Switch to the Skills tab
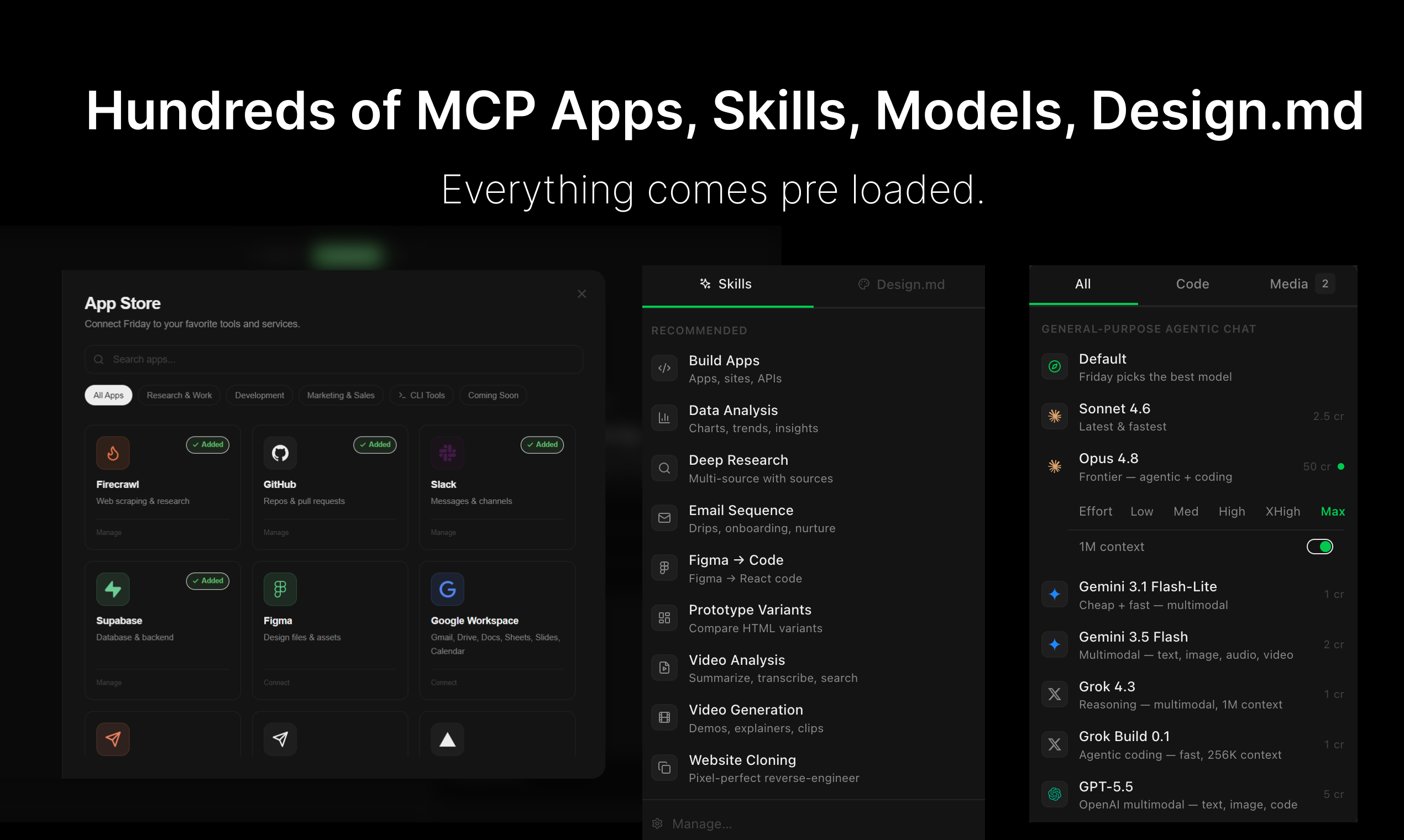 coord(727,285)
